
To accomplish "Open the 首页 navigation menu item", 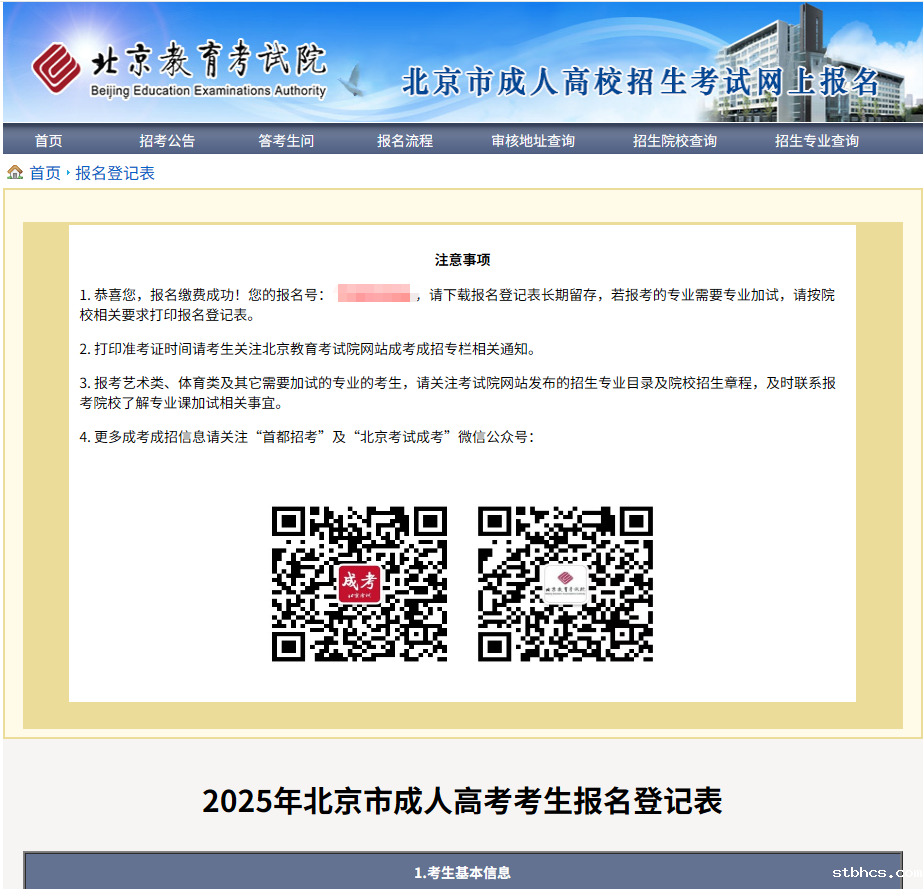I will tap(48, 141).
